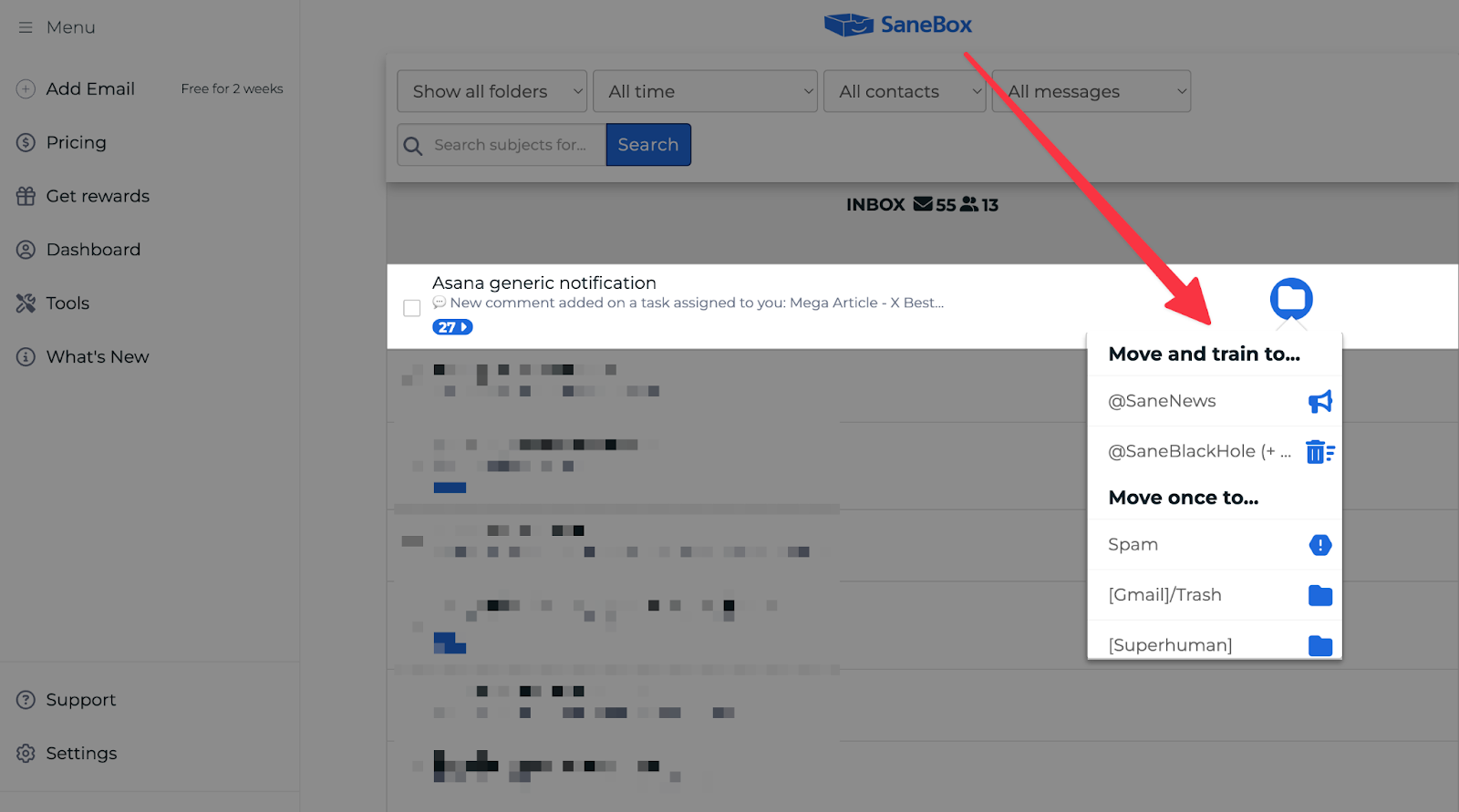Open the All messages dropdown

click(x=1092, y=91)
